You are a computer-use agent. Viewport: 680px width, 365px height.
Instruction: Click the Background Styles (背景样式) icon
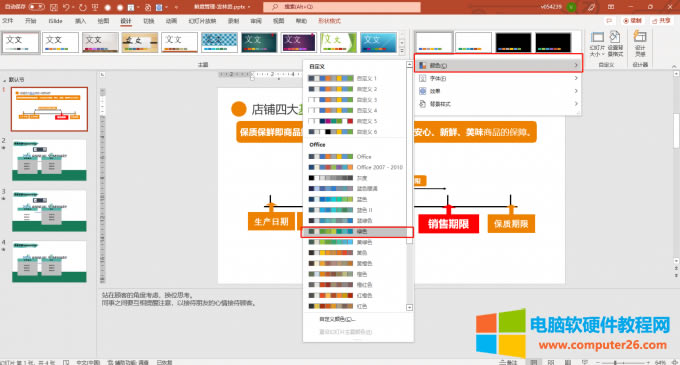(x=423, y=104)
